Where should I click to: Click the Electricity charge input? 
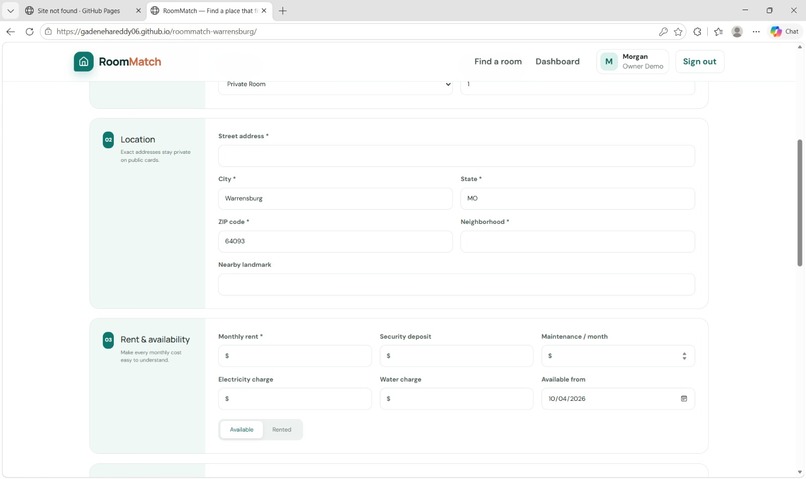tap(295, 399)
